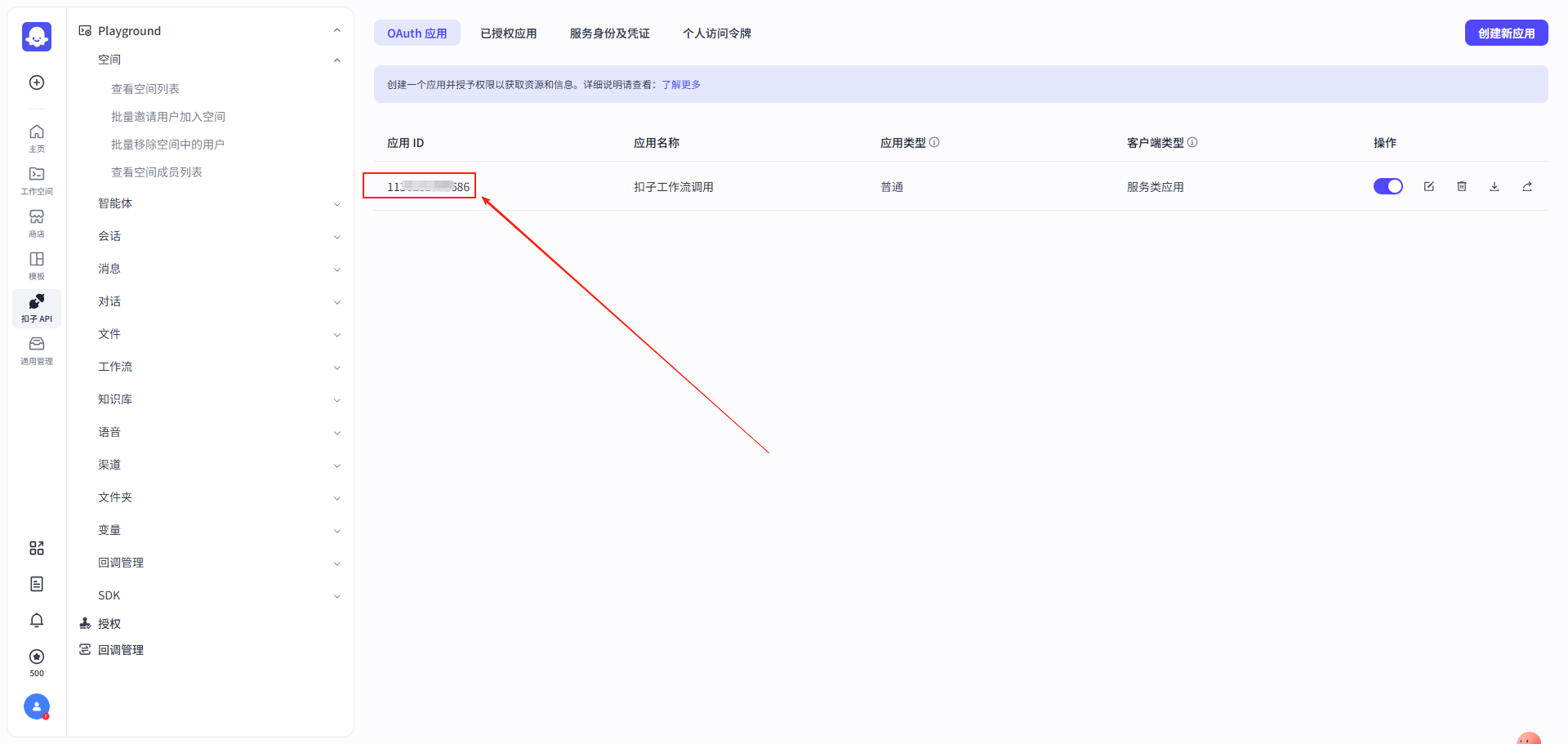Expand the 文件 submenu

pyautogui.click(x=337, y=335)
